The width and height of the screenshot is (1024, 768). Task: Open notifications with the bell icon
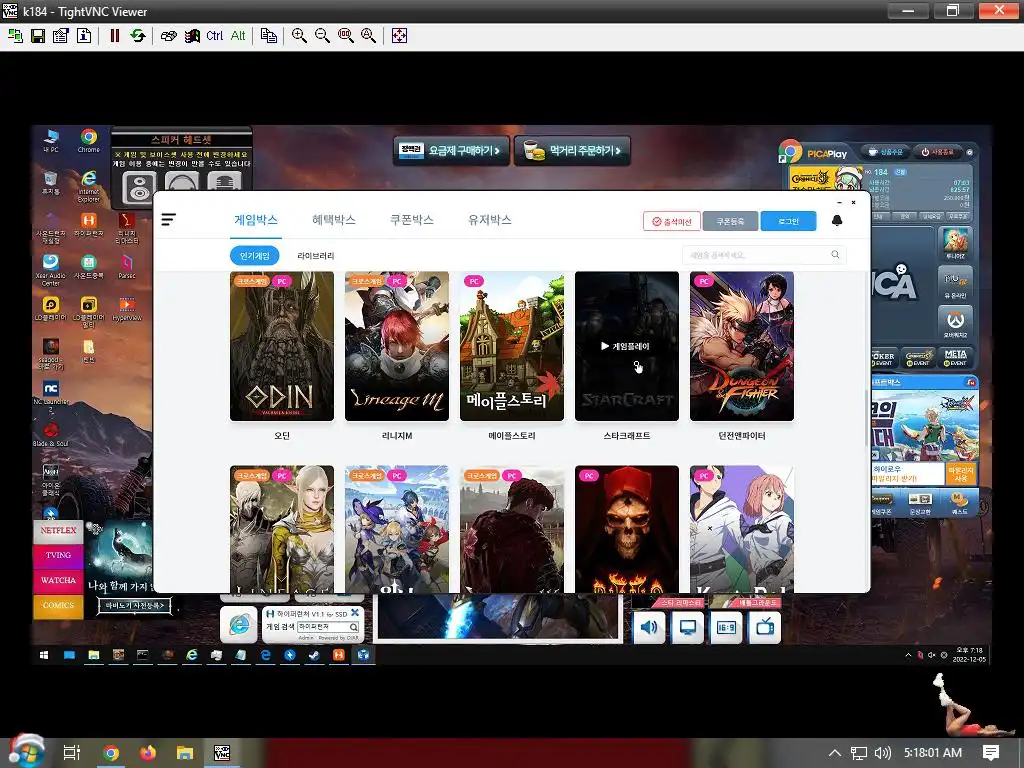837,221
